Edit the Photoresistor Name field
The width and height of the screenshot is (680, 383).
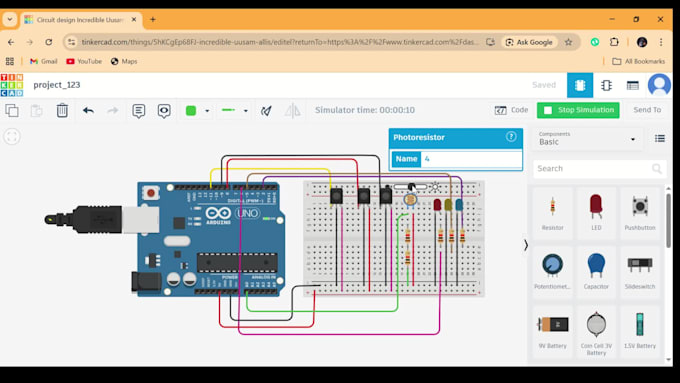click(x=471, y=159)
